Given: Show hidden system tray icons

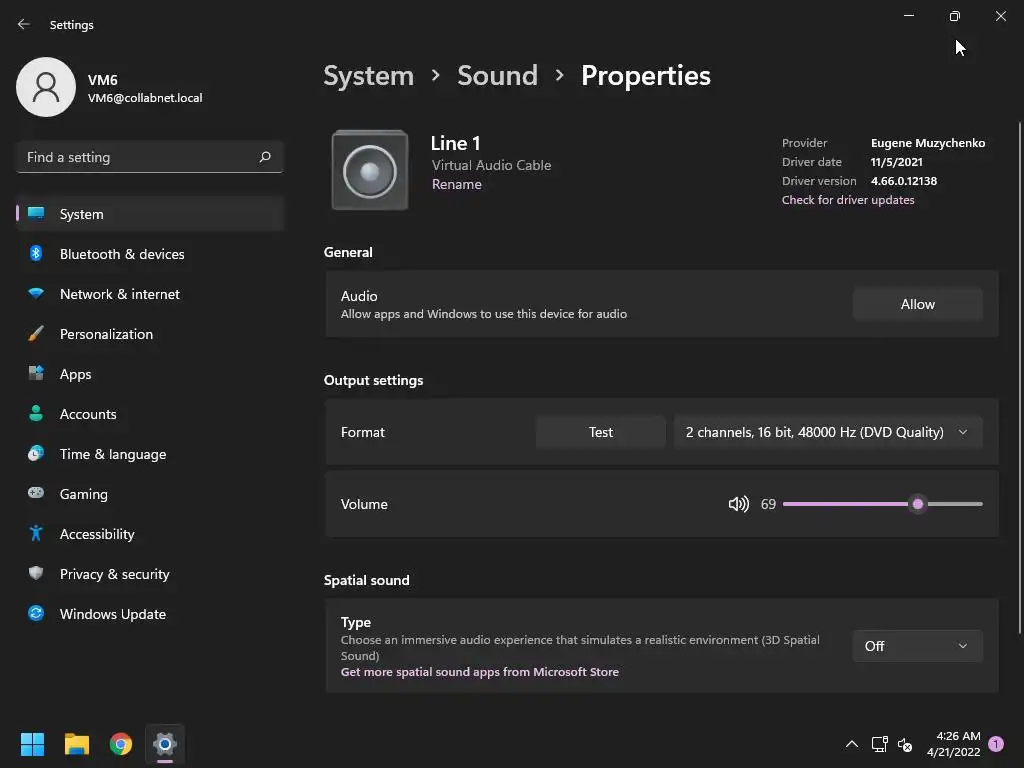Looking at the screenshot, I should [x=852, y=744].
